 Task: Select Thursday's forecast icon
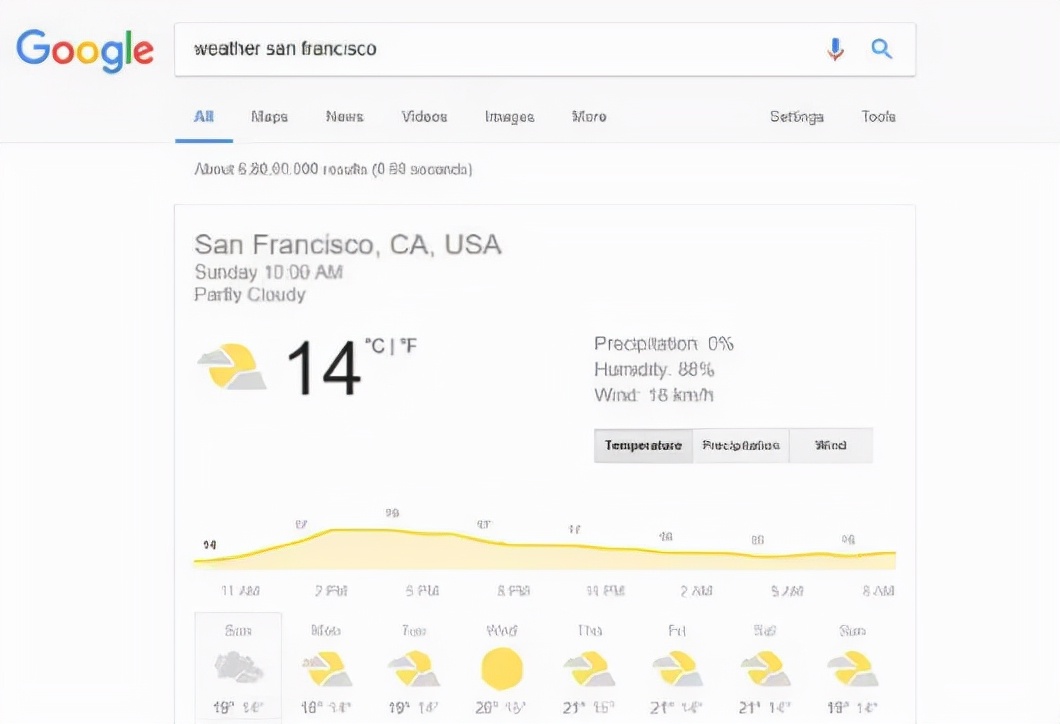[588, 669]
